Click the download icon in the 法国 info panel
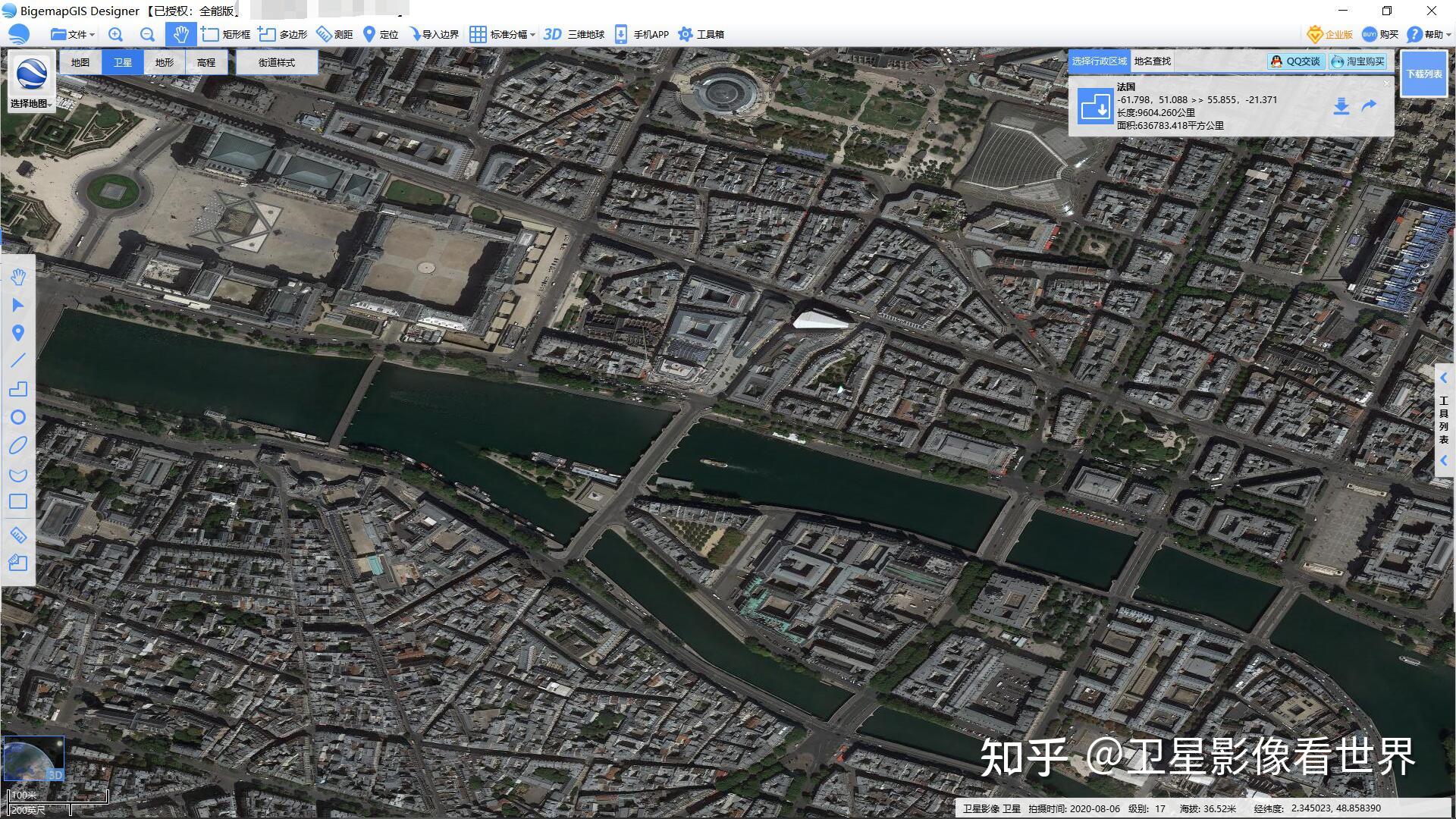Screen dimensions: 1456x819 pyautogui.click(x=1341, y=106)
